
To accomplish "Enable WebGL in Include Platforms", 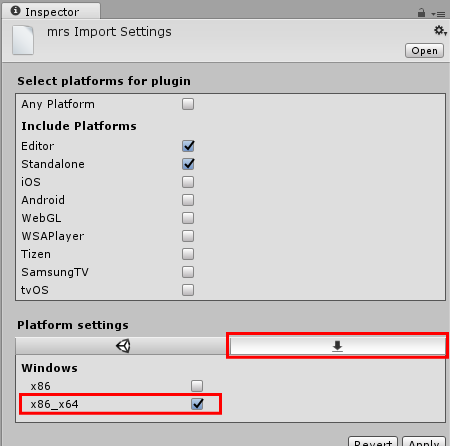I will pos(188,218).
